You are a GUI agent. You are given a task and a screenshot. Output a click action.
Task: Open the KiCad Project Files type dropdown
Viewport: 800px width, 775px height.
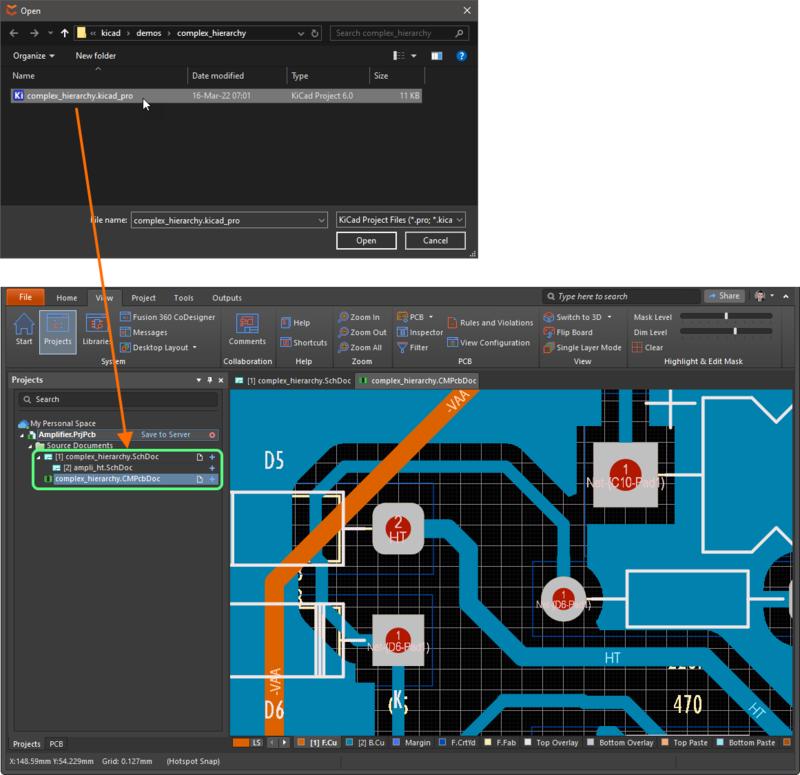click(x=400, y=220)
